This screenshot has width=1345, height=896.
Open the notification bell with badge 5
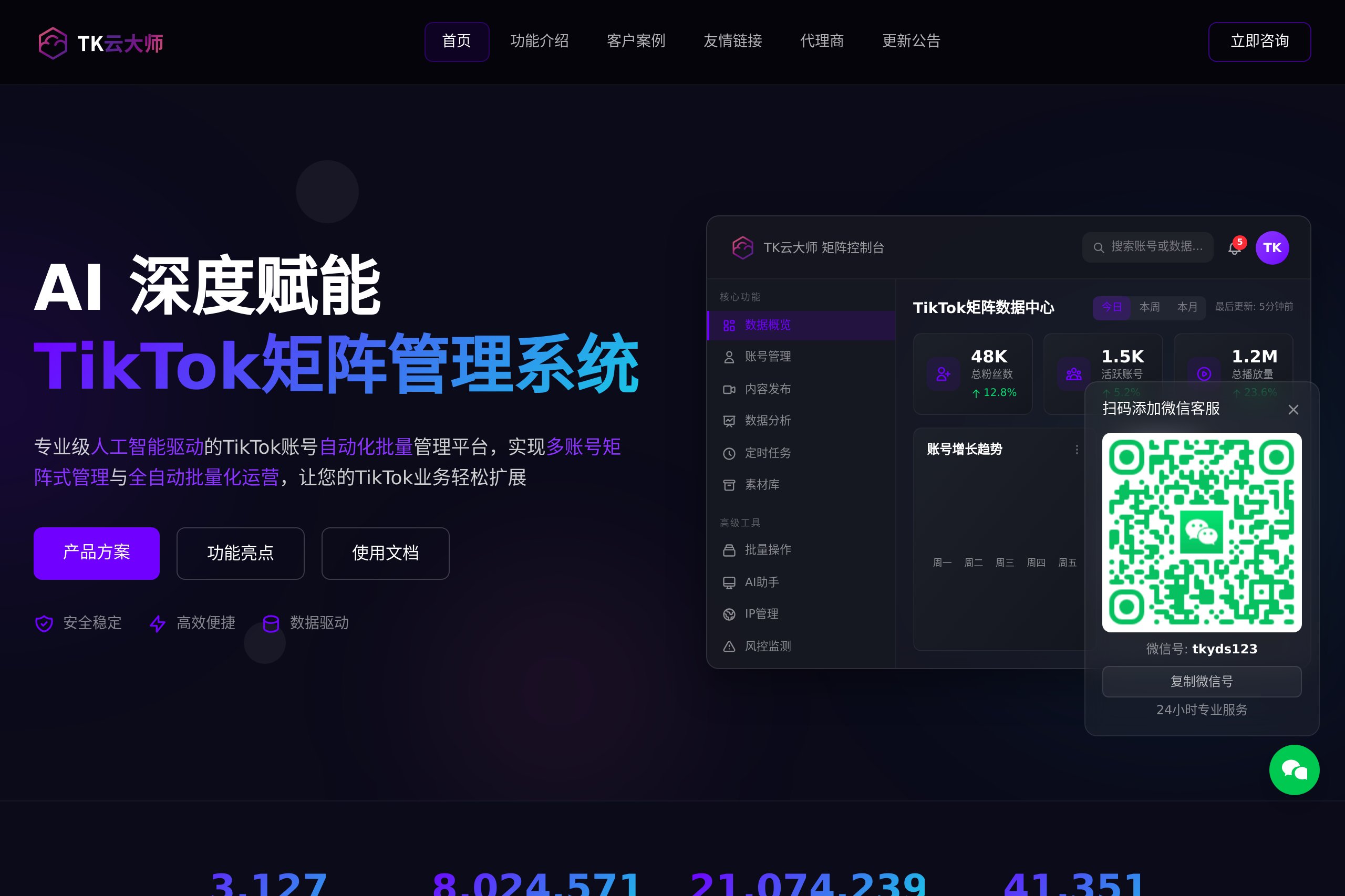(1234, 248)
